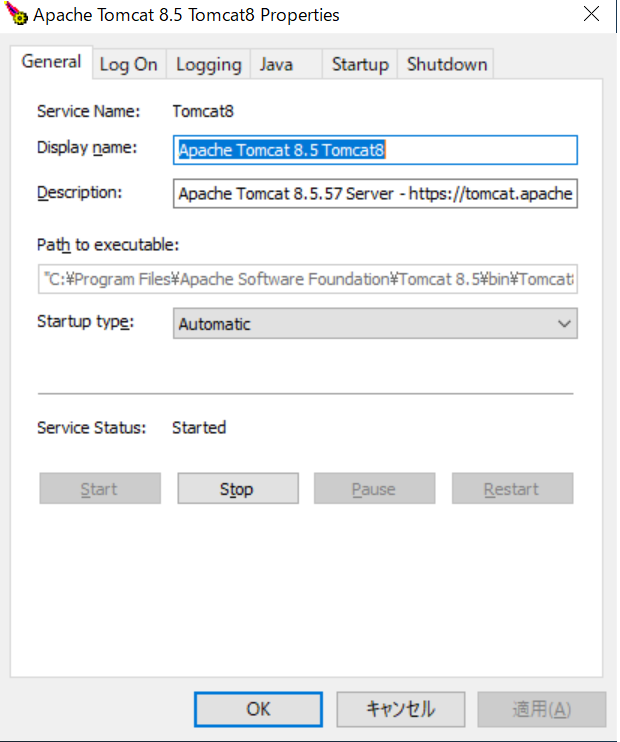Screen dimensions: 620x742
Task: Click the Pause service button
Action: (x=374, y=488)
